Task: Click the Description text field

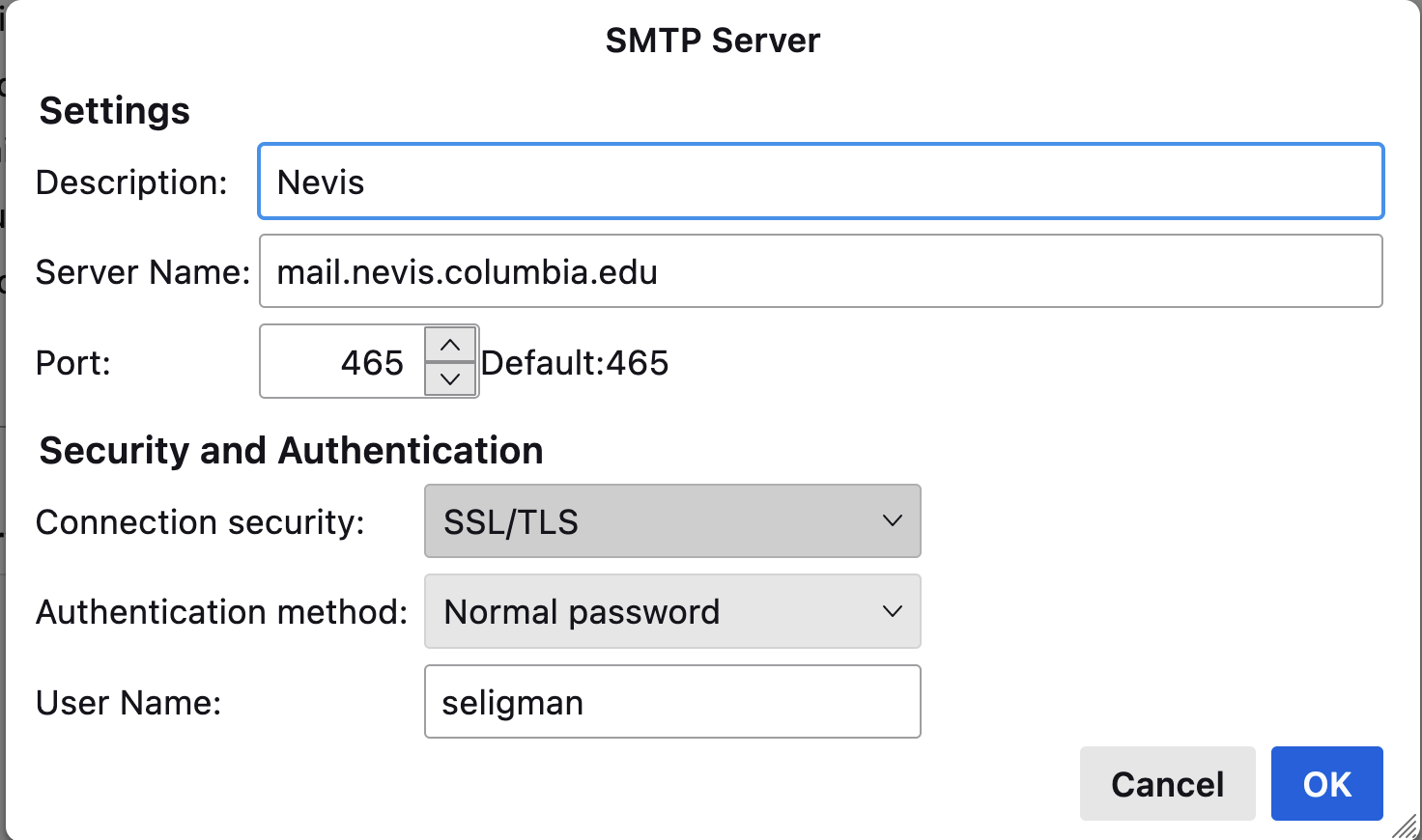Action: pyautogui.click(x=819, y=182)
